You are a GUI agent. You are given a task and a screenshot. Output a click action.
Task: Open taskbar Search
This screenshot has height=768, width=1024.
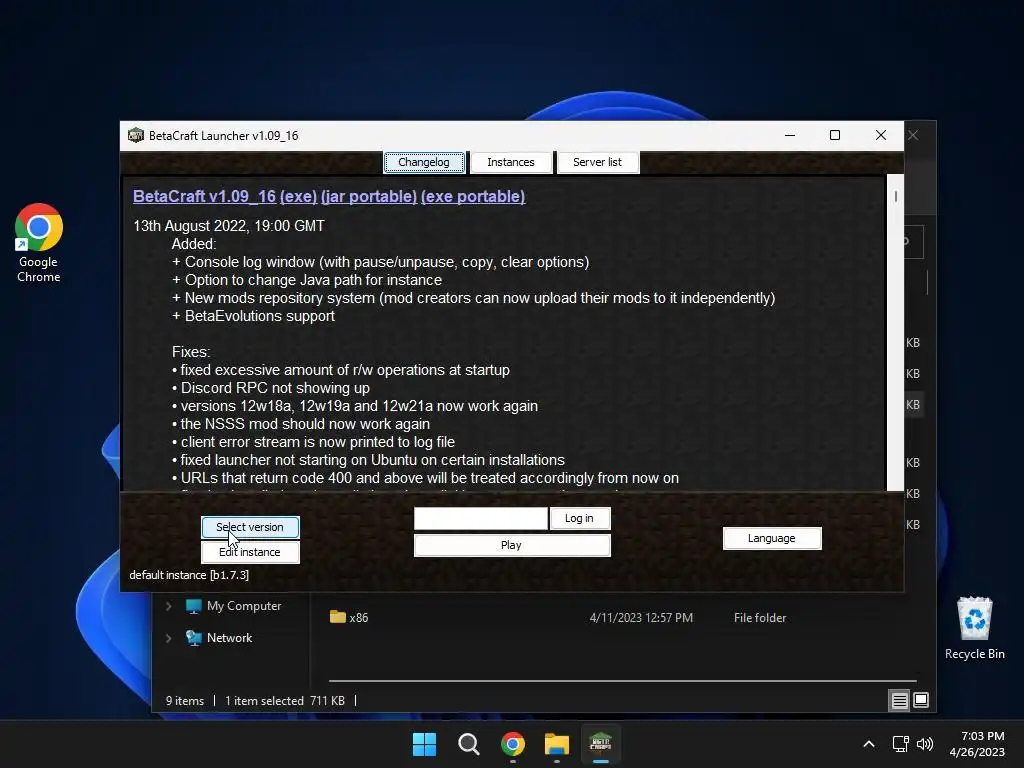tap(468, 744)
